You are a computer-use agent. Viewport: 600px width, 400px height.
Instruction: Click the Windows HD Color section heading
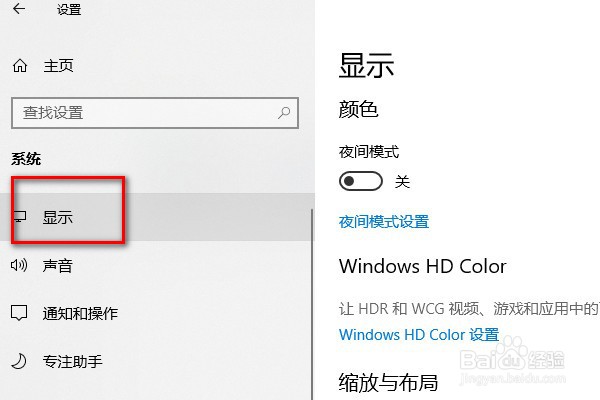pyautogui.click(x=422, y=266)
